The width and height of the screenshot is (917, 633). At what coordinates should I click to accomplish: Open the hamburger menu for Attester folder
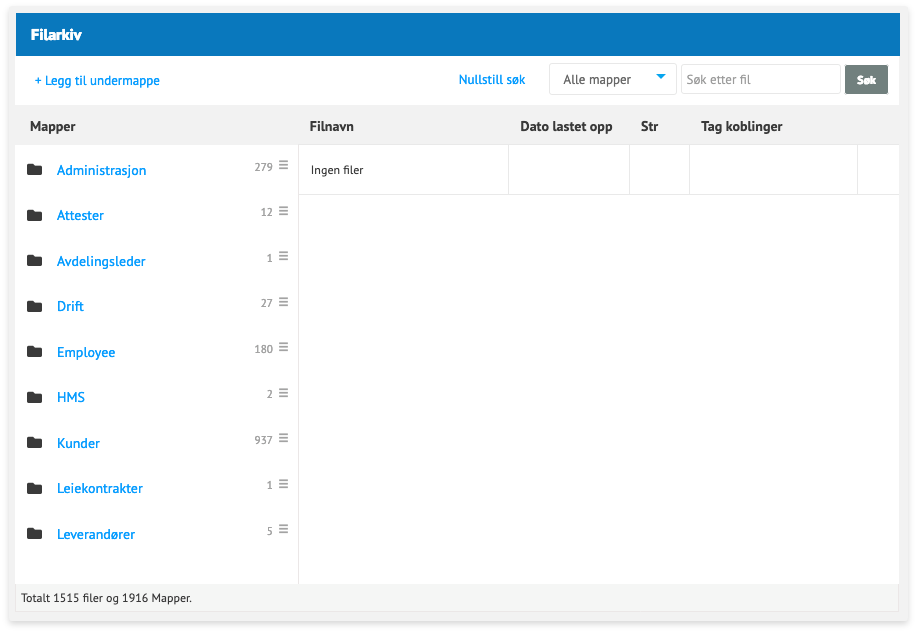[x=283, y=211]
